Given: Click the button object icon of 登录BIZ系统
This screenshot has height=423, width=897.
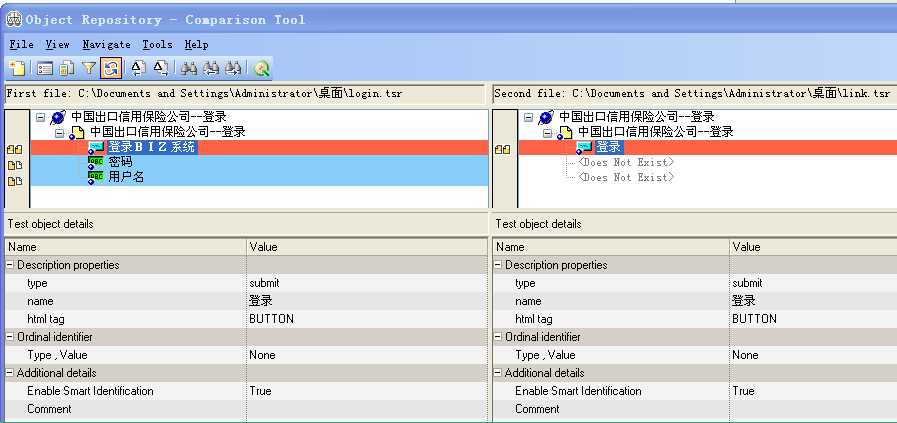Looking at the screenshot, I should point(96,148).
